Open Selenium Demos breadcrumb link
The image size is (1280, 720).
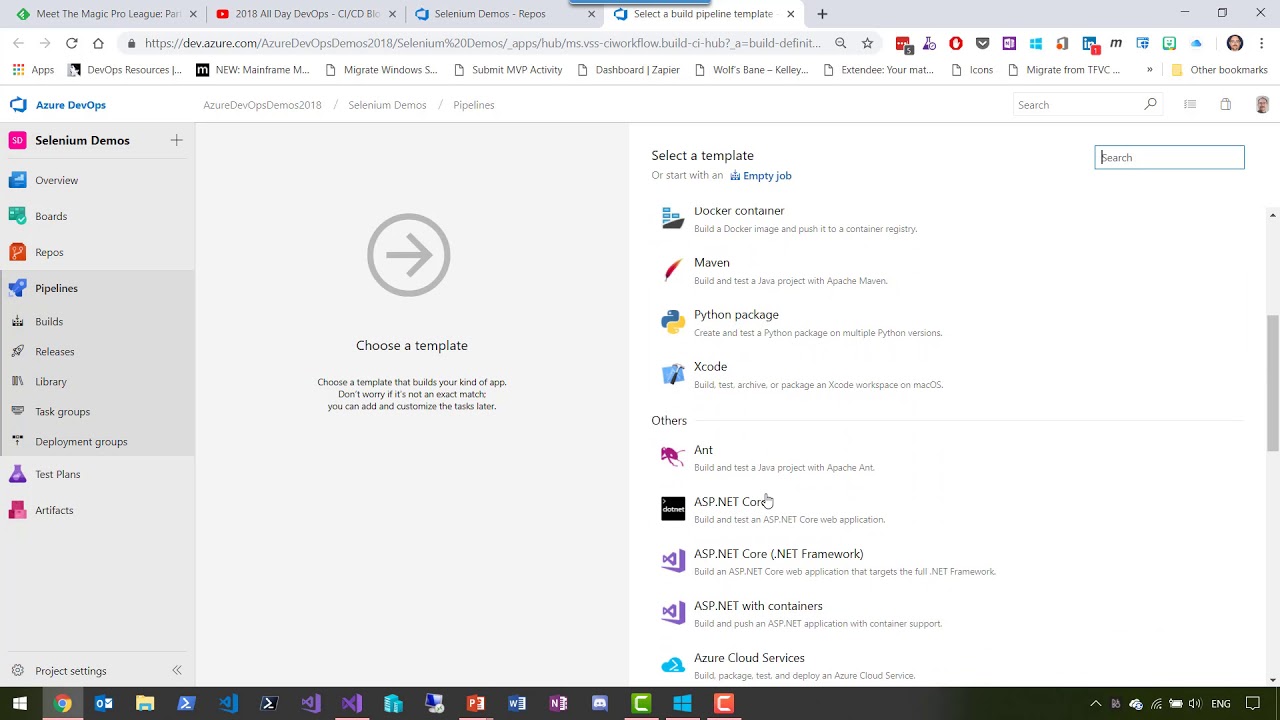click(x=387, y=105)
